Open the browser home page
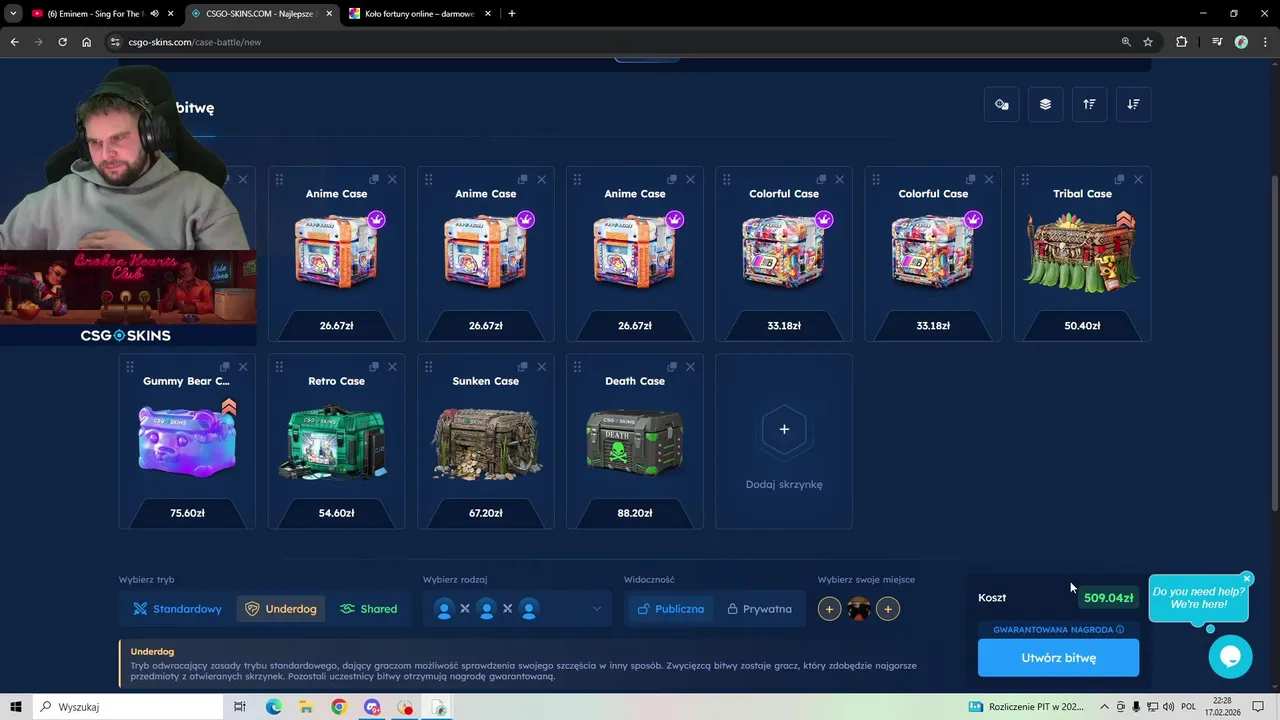 87,42
